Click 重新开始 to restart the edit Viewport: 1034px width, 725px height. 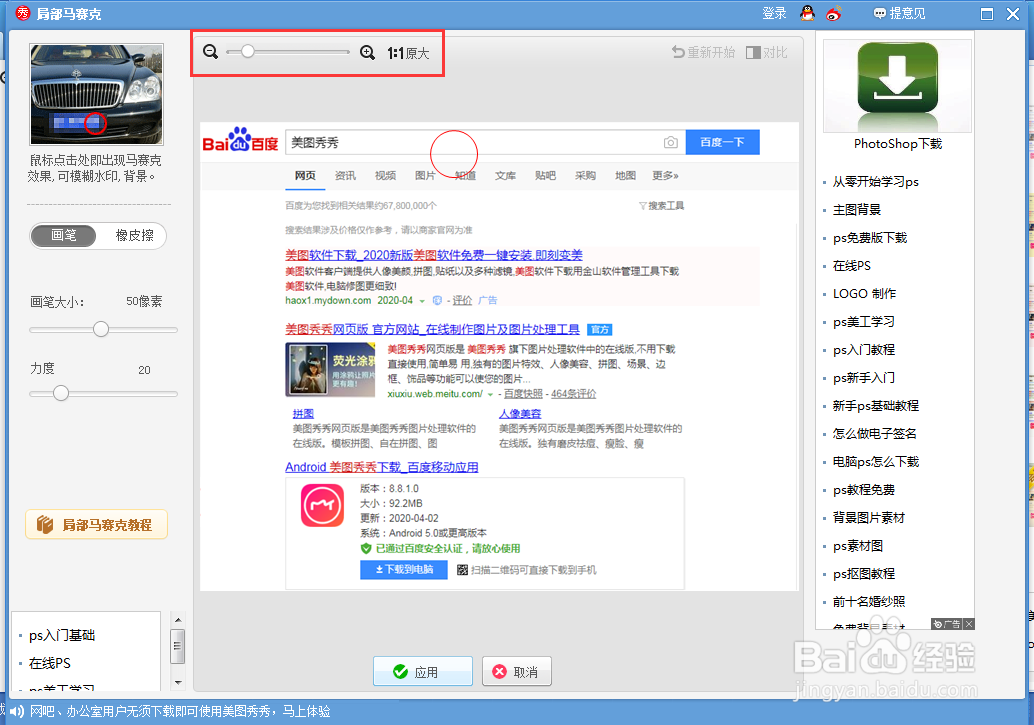(x=704, y=52)
